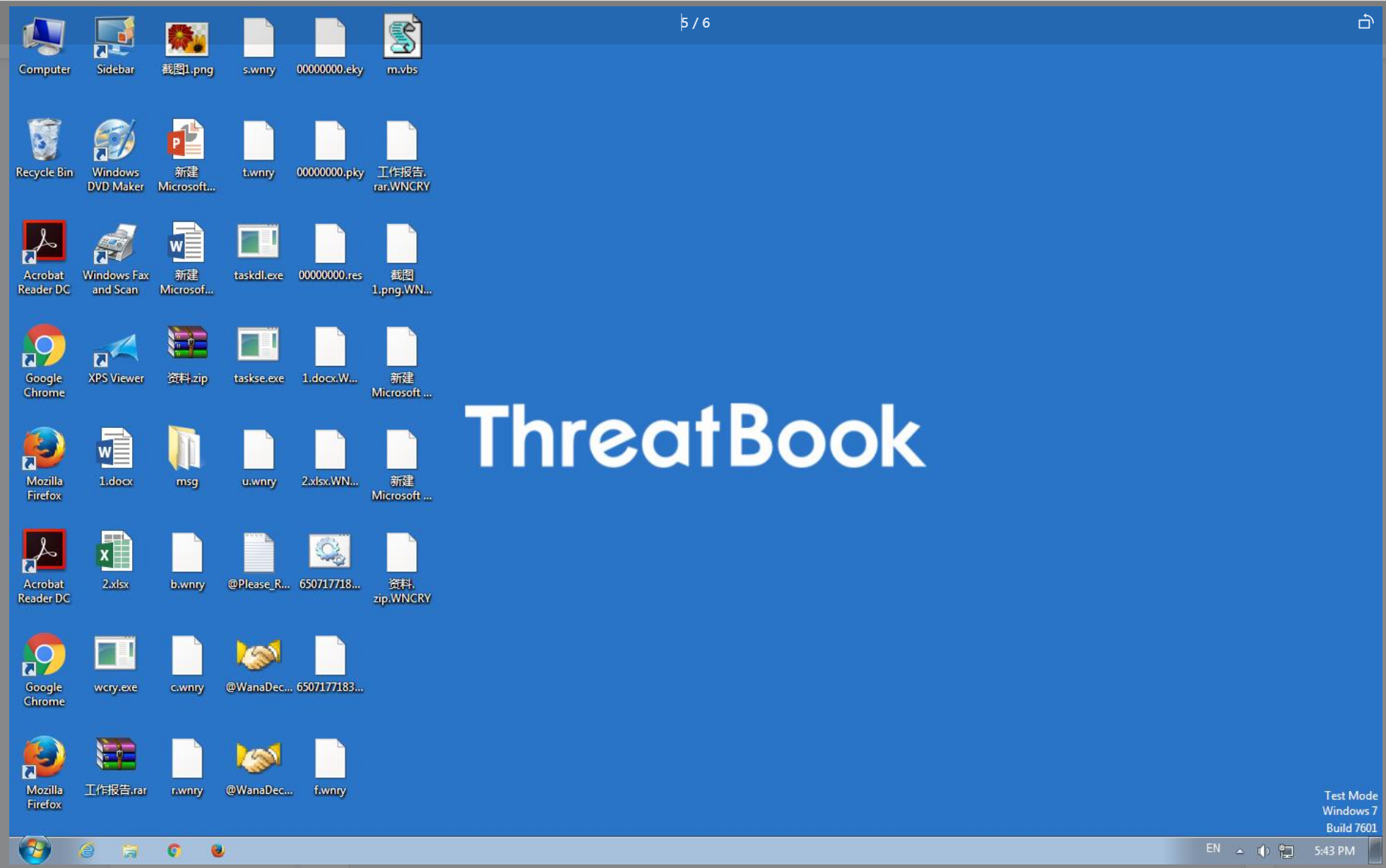This screenshot has height=868, width=1386.
Task: Select the 资料.zip archive
Action: [x=187, y=355]
